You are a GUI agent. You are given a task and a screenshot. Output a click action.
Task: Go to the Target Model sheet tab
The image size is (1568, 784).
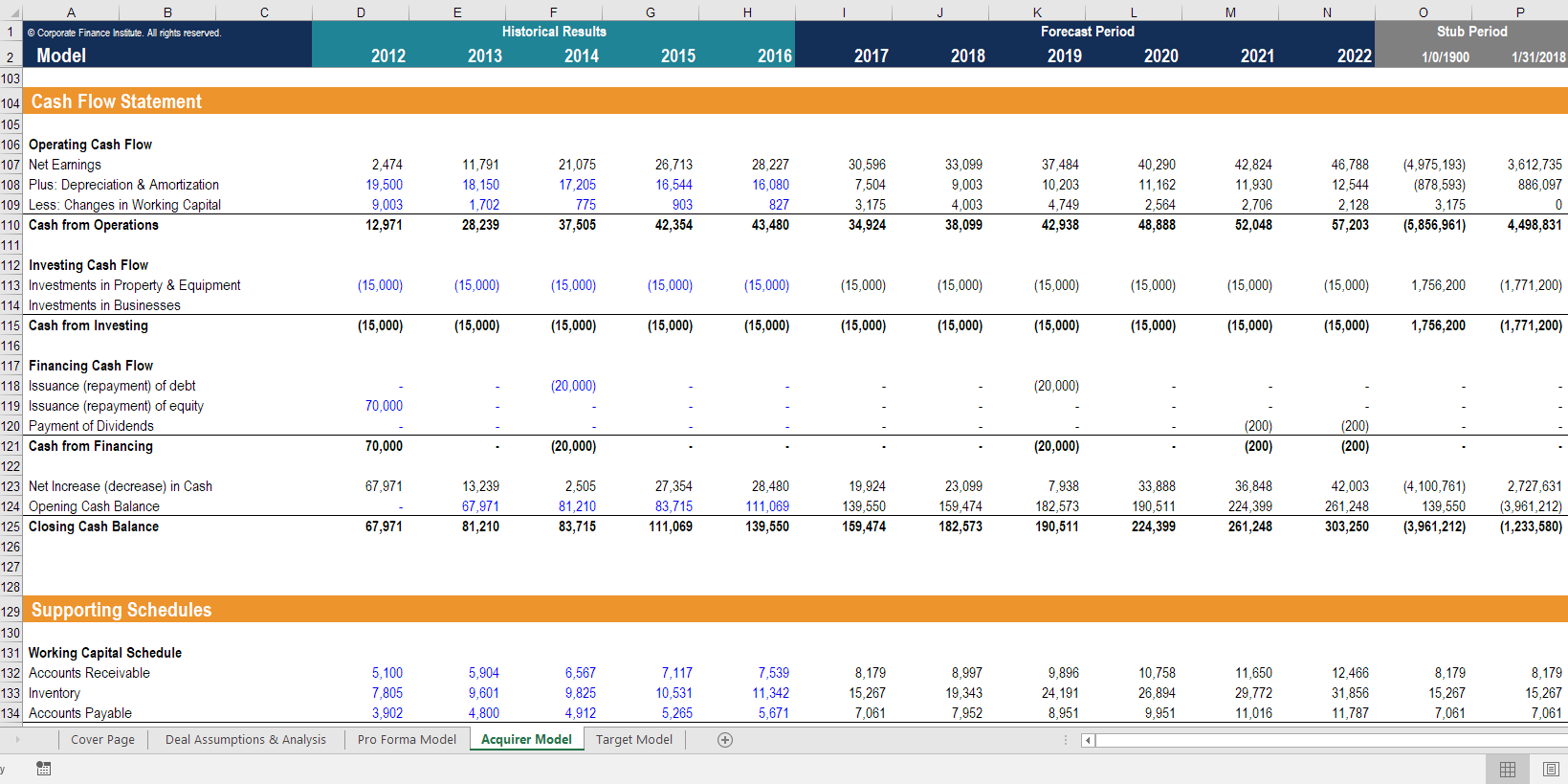634,740
